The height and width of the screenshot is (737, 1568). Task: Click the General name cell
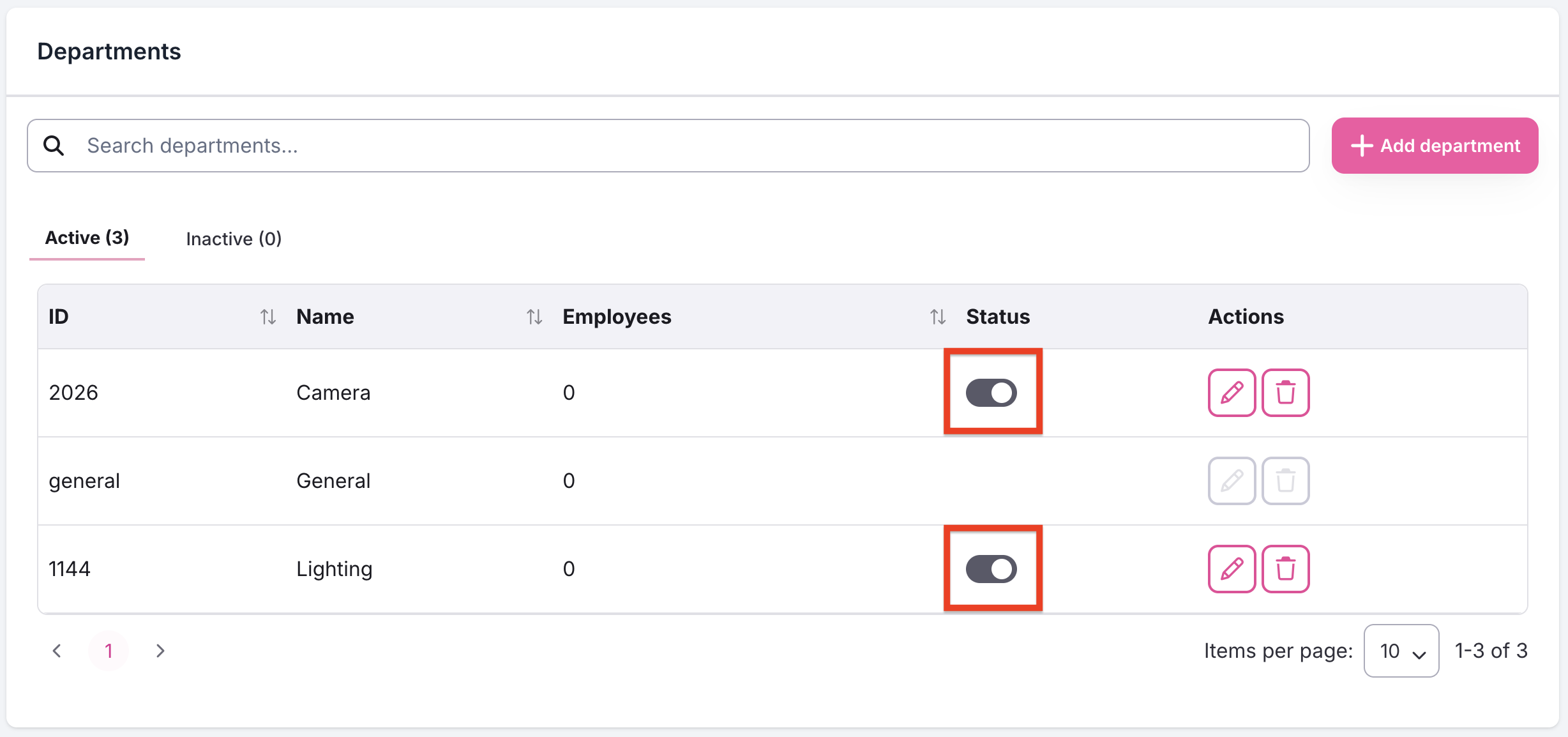coord(333,481)
